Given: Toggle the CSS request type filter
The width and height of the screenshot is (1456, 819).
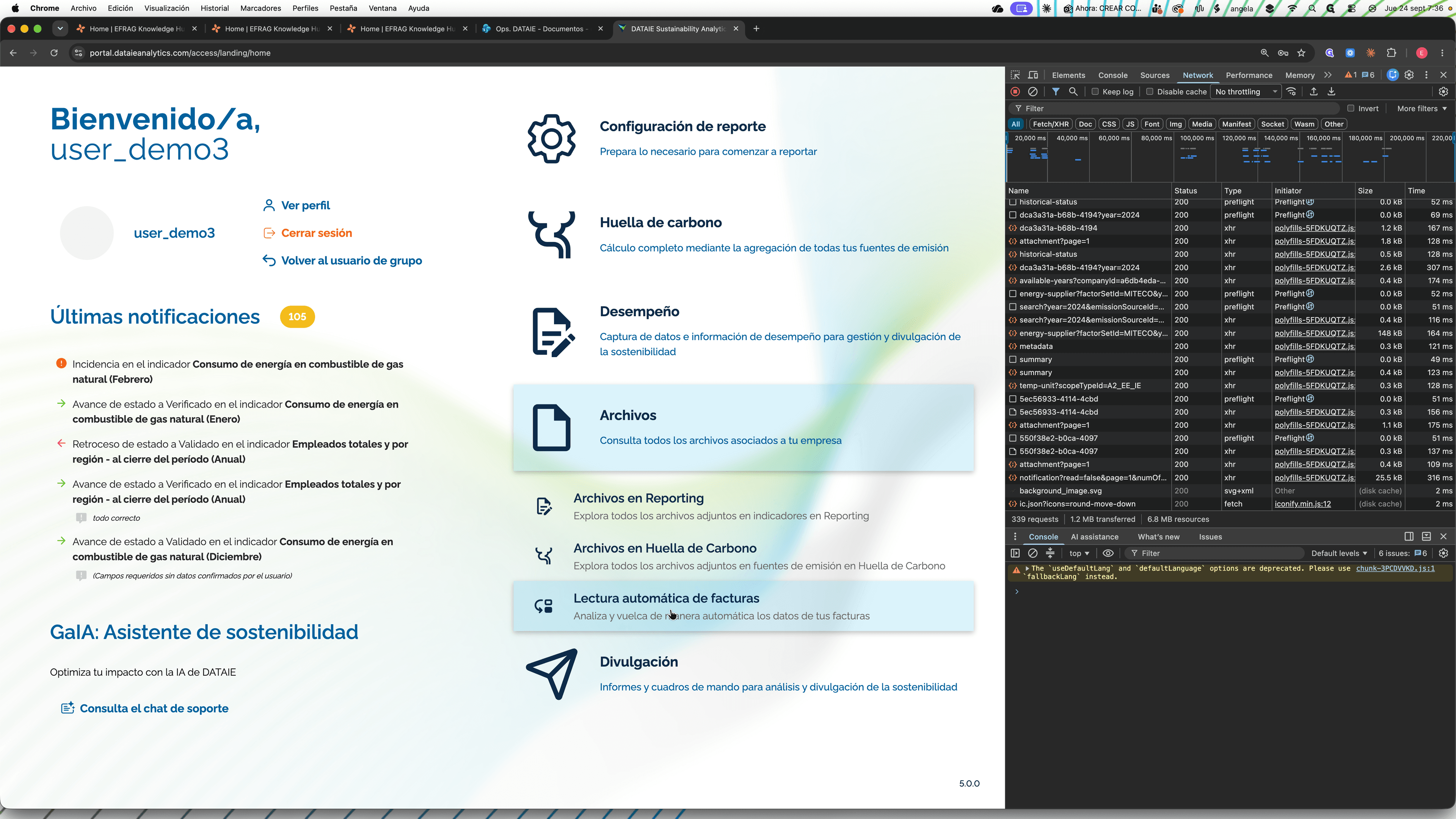Looking at the screenshot, I should 1109,124.
